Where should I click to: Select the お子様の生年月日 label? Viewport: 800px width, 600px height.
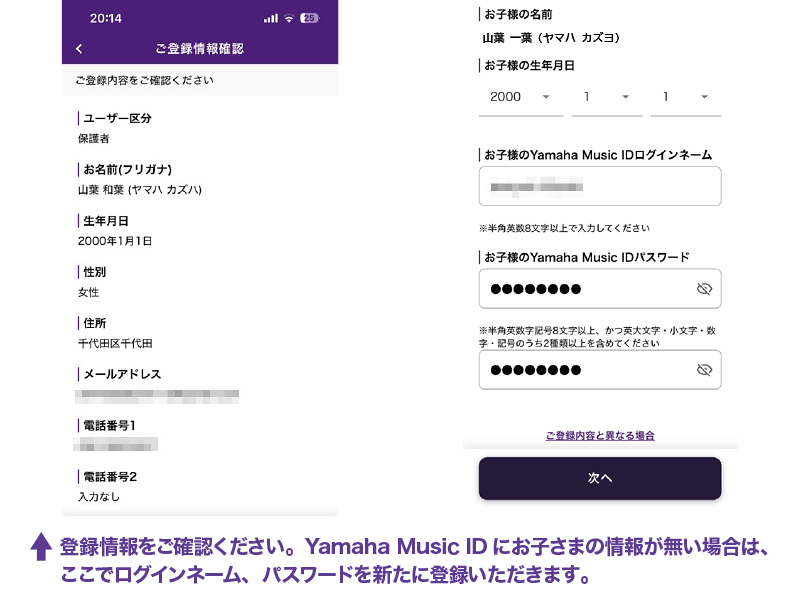click(529, 65)
